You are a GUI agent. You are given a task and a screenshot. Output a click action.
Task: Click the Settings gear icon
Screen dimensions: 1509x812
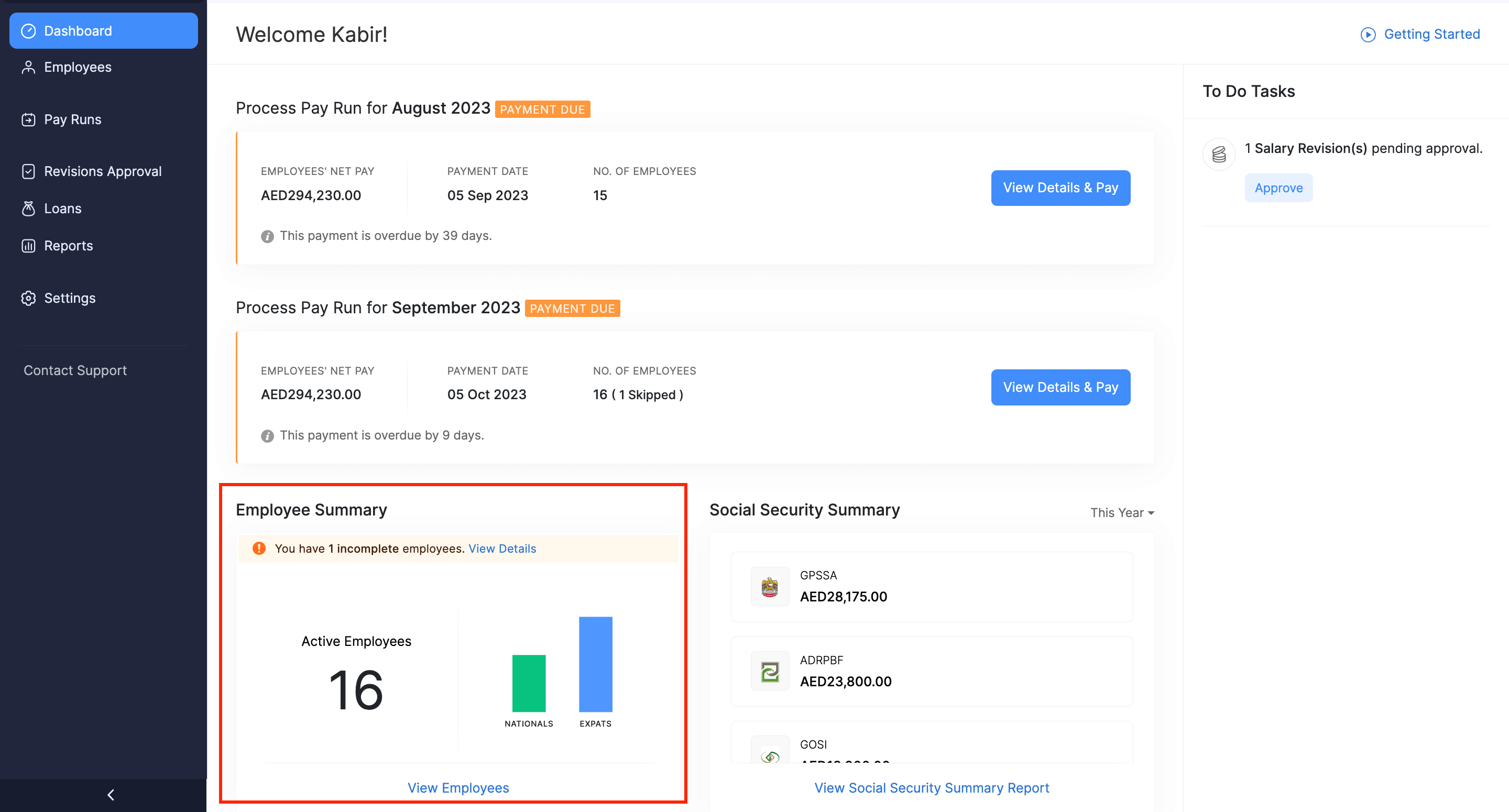pyautogui.click(x=28, y=298)
